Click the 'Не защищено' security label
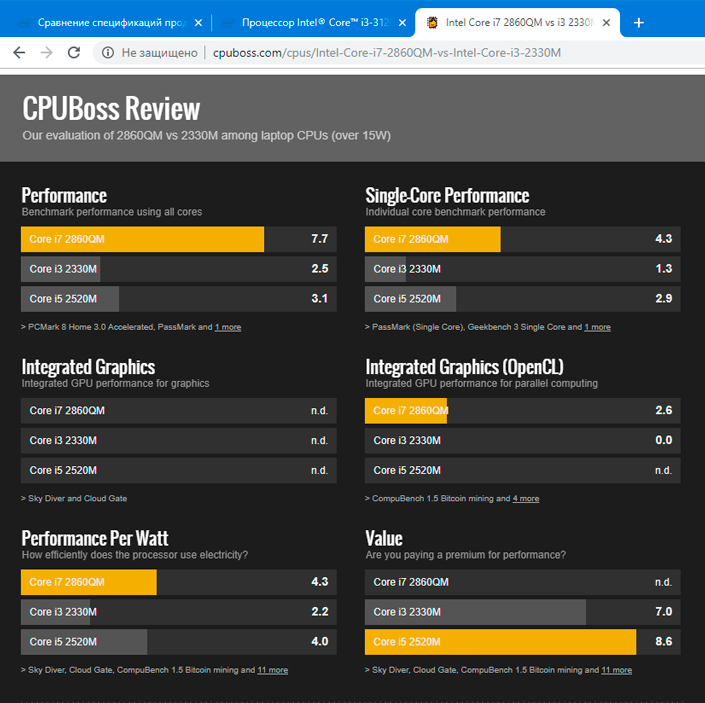 (x=159, y=53)
